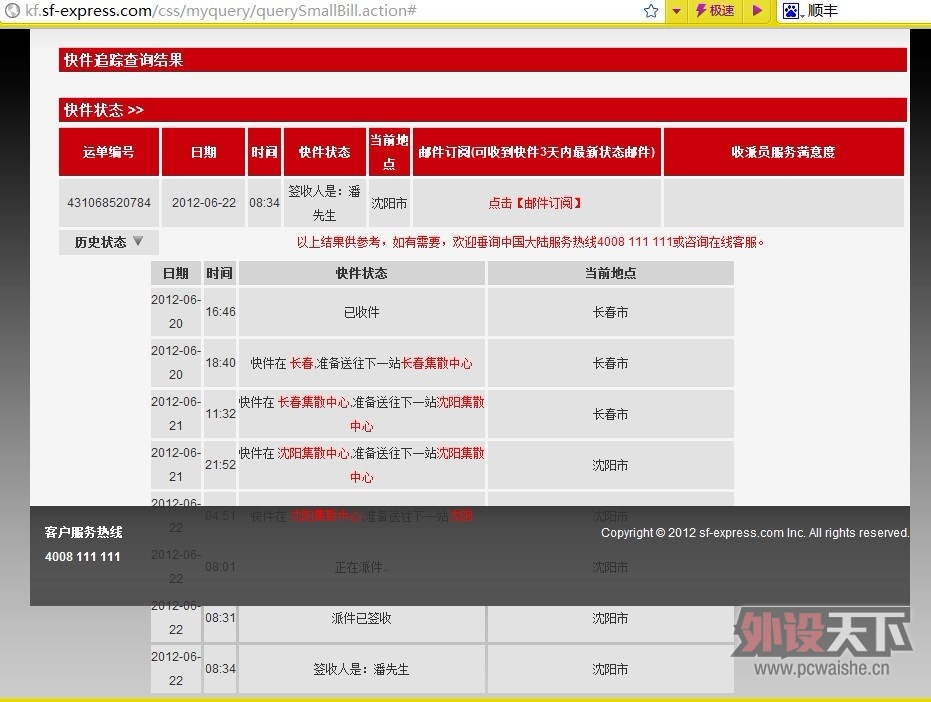Click the 已收件 status cell
This screenshot has height=702, width=931.
(362, 312)
